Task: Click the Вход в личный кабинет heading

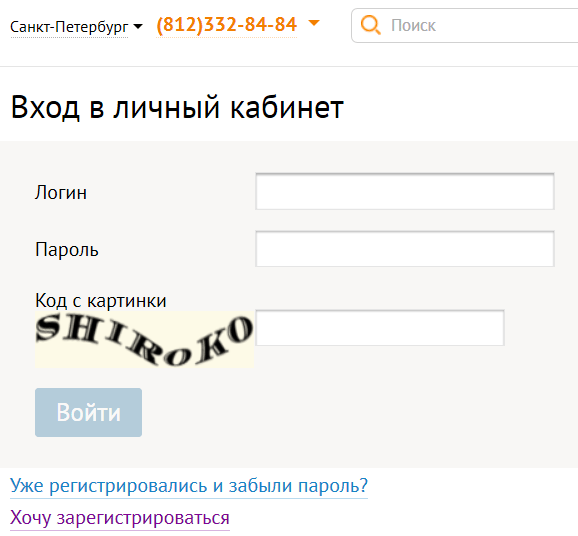Action: pos(177,107)
